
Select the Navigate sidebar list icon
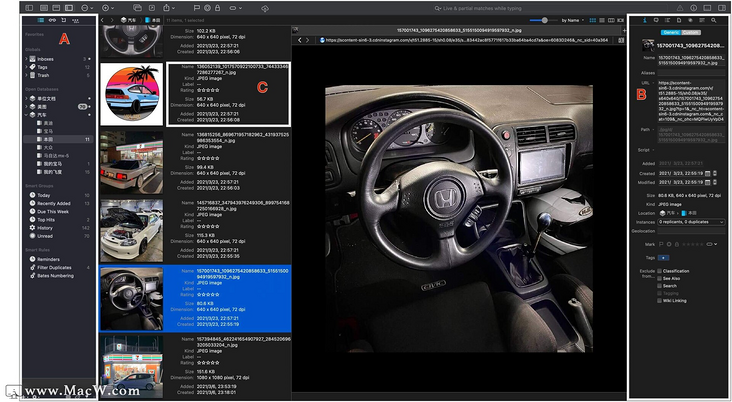41,21
